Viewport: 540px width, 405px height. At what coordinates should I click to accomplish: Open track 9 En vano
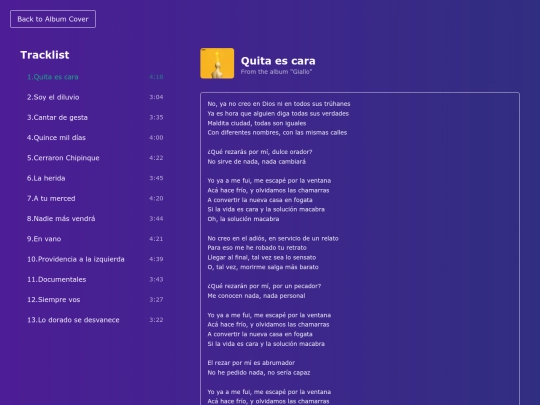point(95,239)
